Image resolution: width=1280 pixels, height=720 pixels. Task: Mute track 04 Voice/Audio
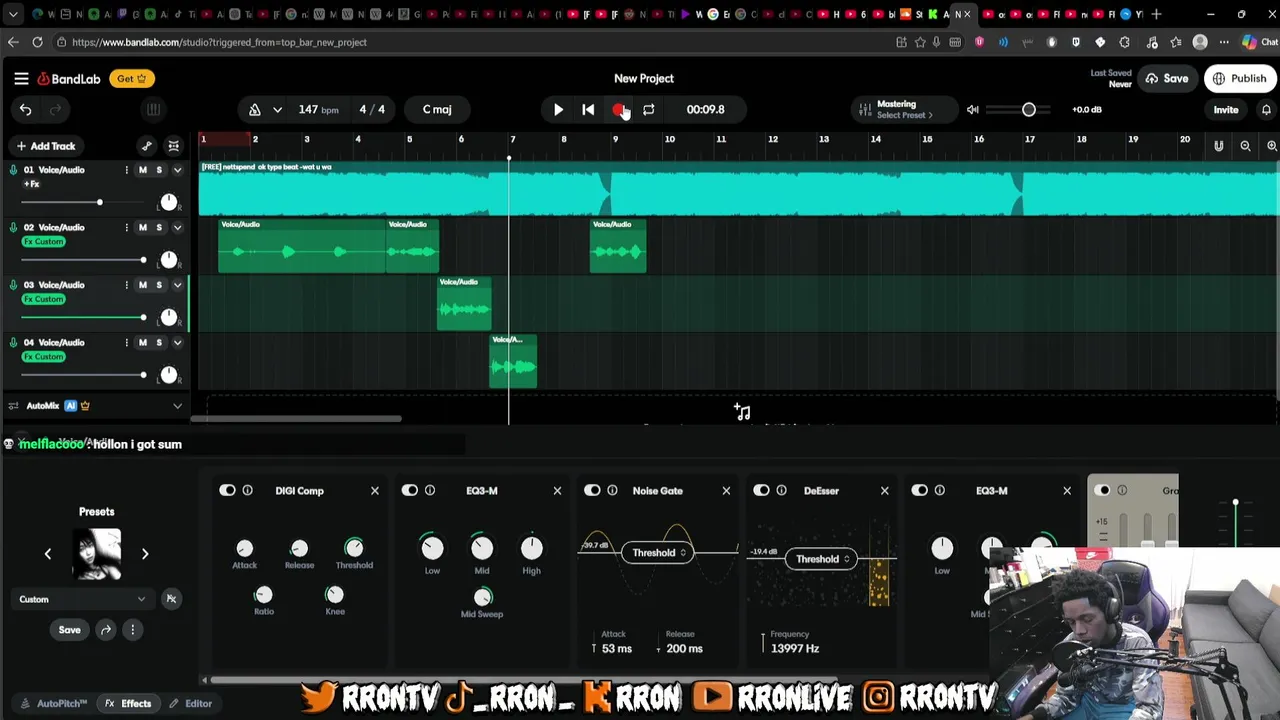142,343
